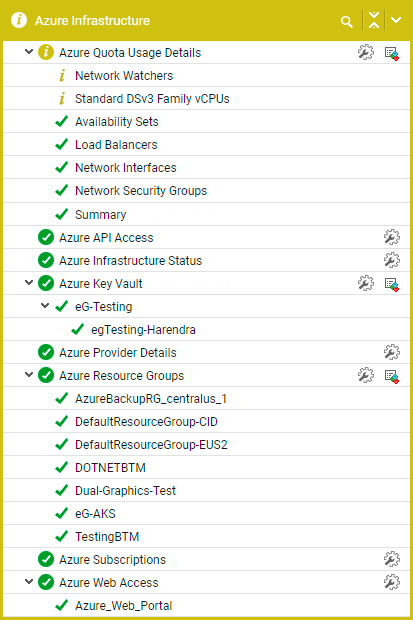The width and height of the screenshot is (413, 620).
Task: Click the collapse-all arrows icon in header
Action: [x=374, y=20]
